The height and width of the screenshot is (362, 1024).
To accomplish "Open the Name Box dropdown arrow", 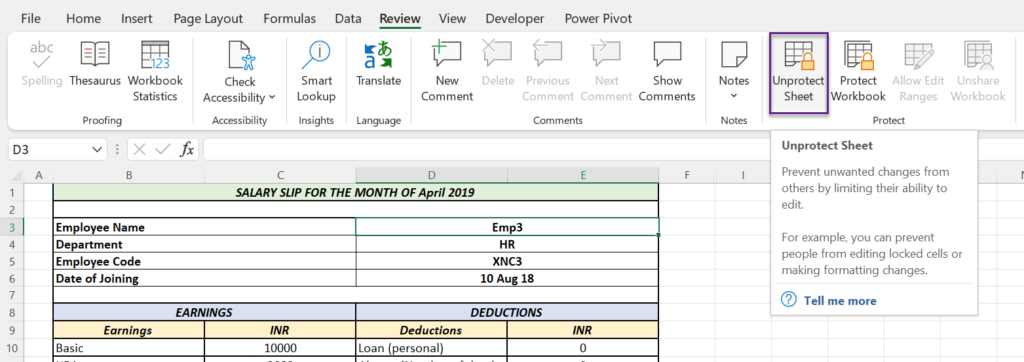I will coord(97,150).
